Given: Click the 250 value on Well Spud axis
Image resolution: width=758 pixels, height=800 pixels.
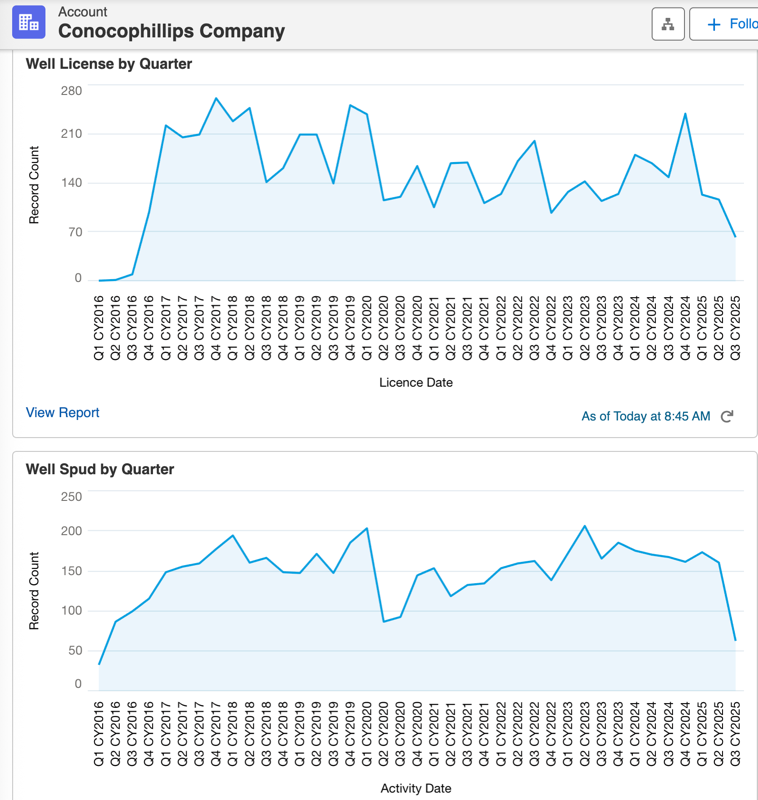Looking at the screenshot, I should (x=71, y=496).
